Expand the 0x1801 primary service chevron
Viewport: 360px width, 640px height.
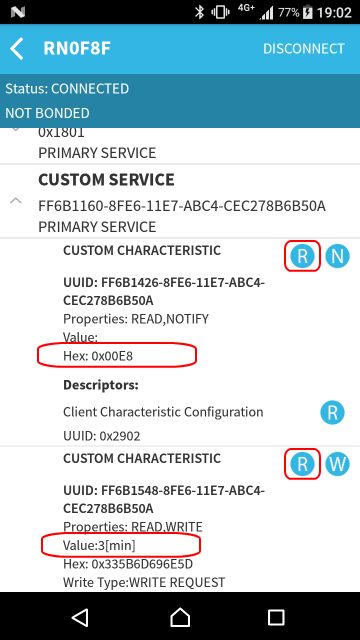click(16, 129)
